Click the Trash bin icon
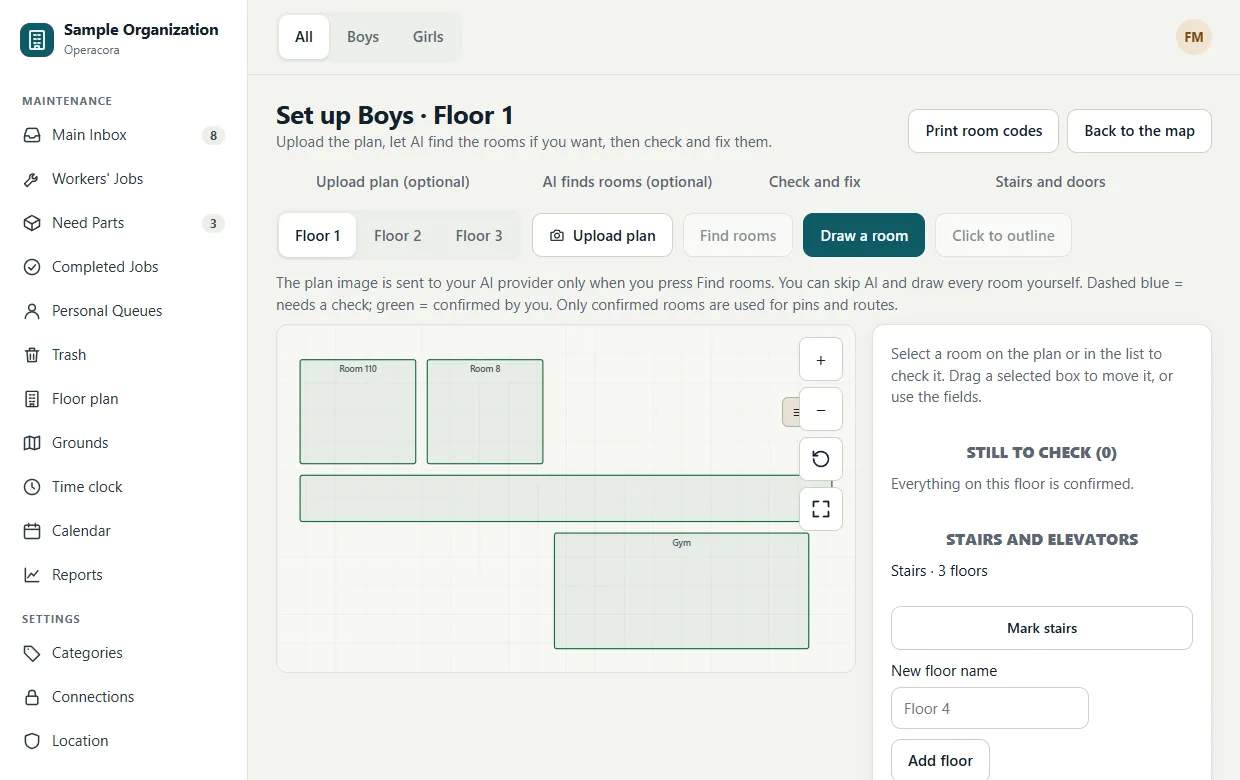 [32, 355]
